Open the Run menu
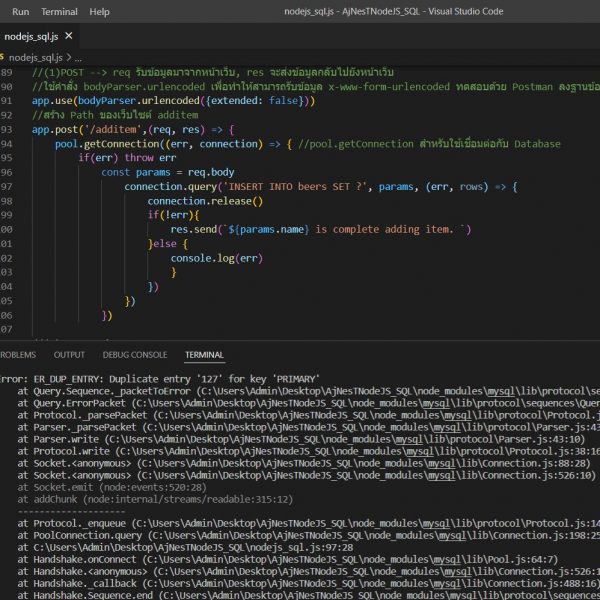The height and width of the screenshot is (600, 600). [x=20, y=11]
